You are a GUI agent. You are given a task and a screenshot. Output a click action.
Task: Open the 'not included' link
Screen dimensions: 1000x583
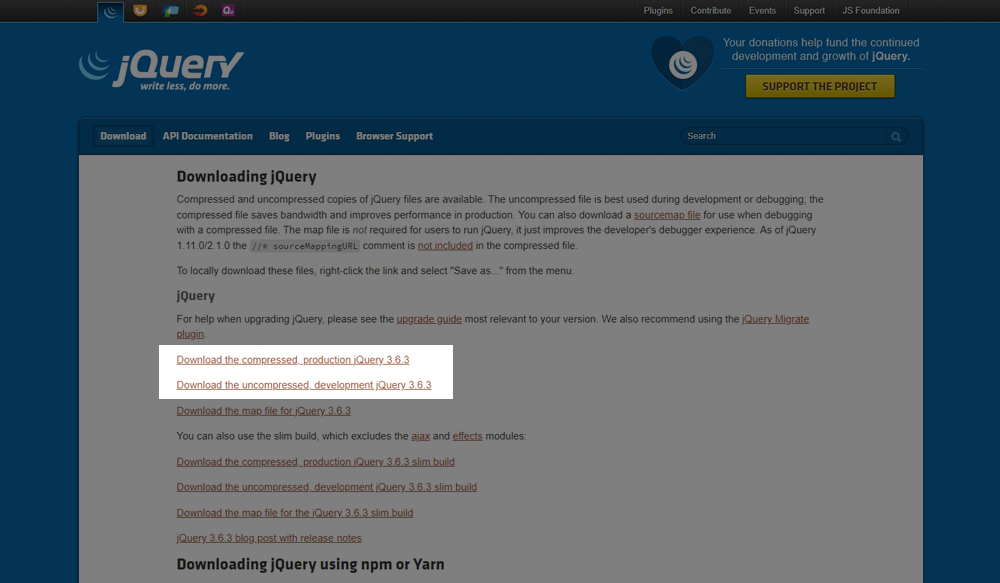(x=445, y=246)
